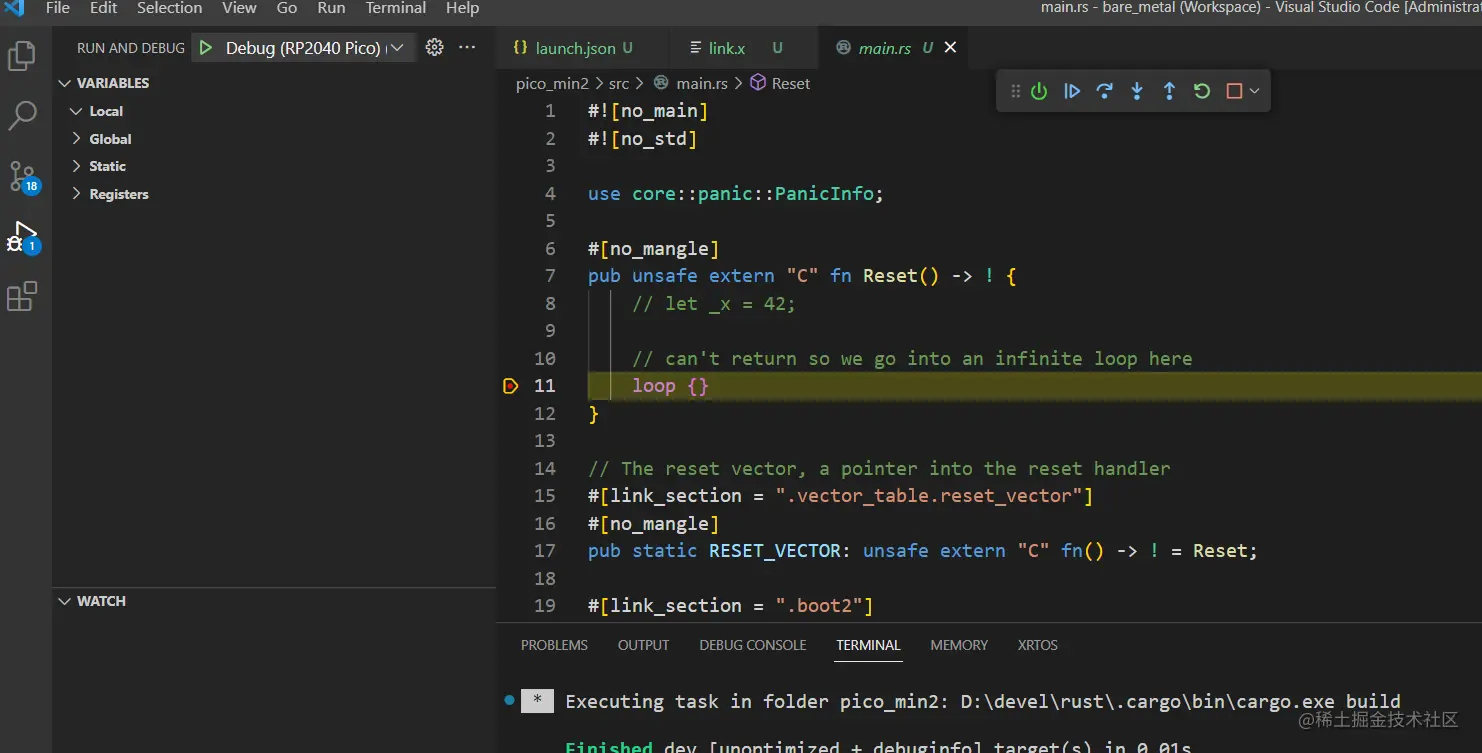Image resolution: width=1482 pixels, height=753 pixels.
Task: Open the Edit menu
Action: point(103,8)
